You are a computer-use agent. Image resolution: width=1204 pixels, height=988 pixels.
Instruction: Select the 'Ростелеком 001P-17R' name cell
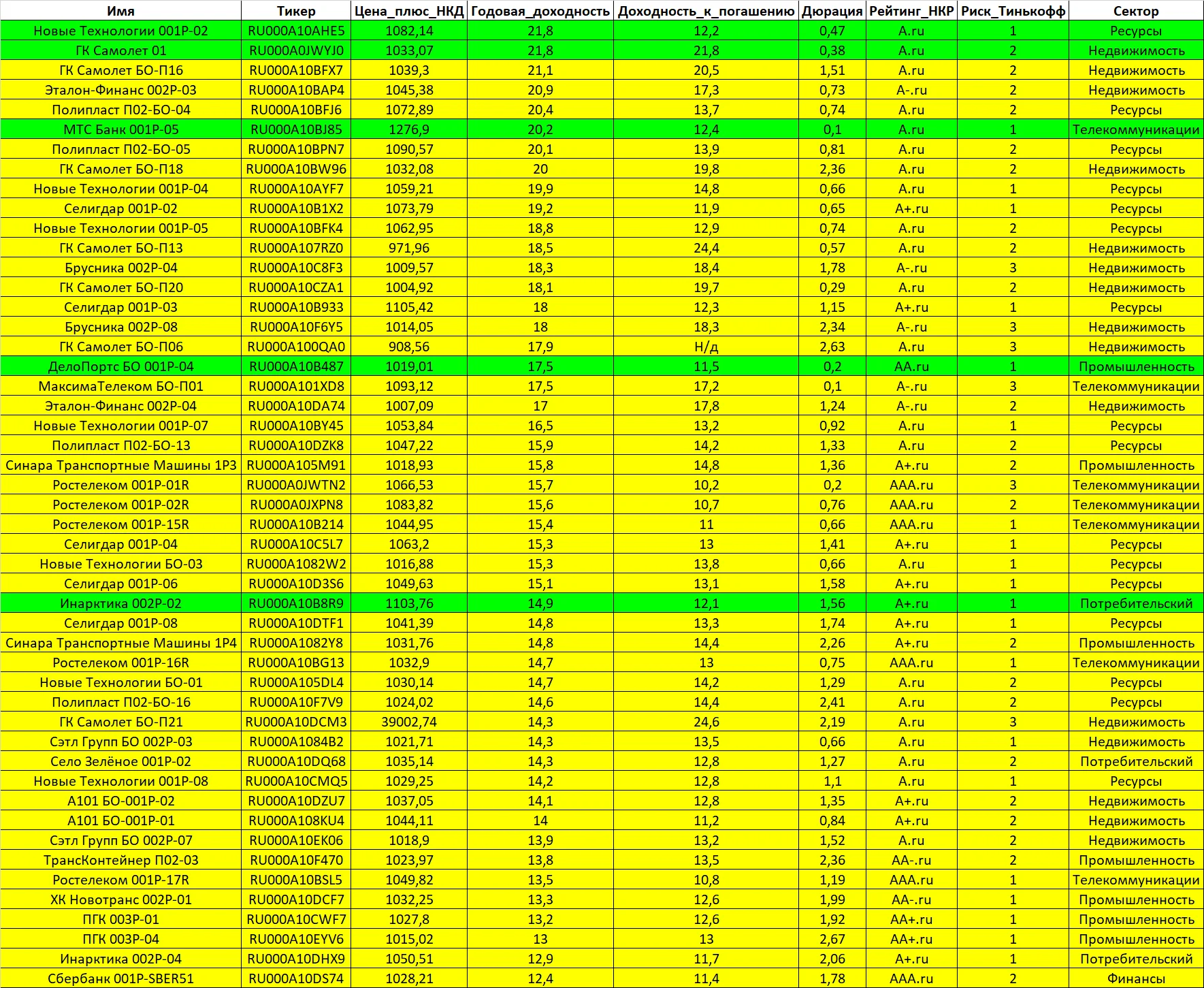pyautogui.click(x=121, y=880)
